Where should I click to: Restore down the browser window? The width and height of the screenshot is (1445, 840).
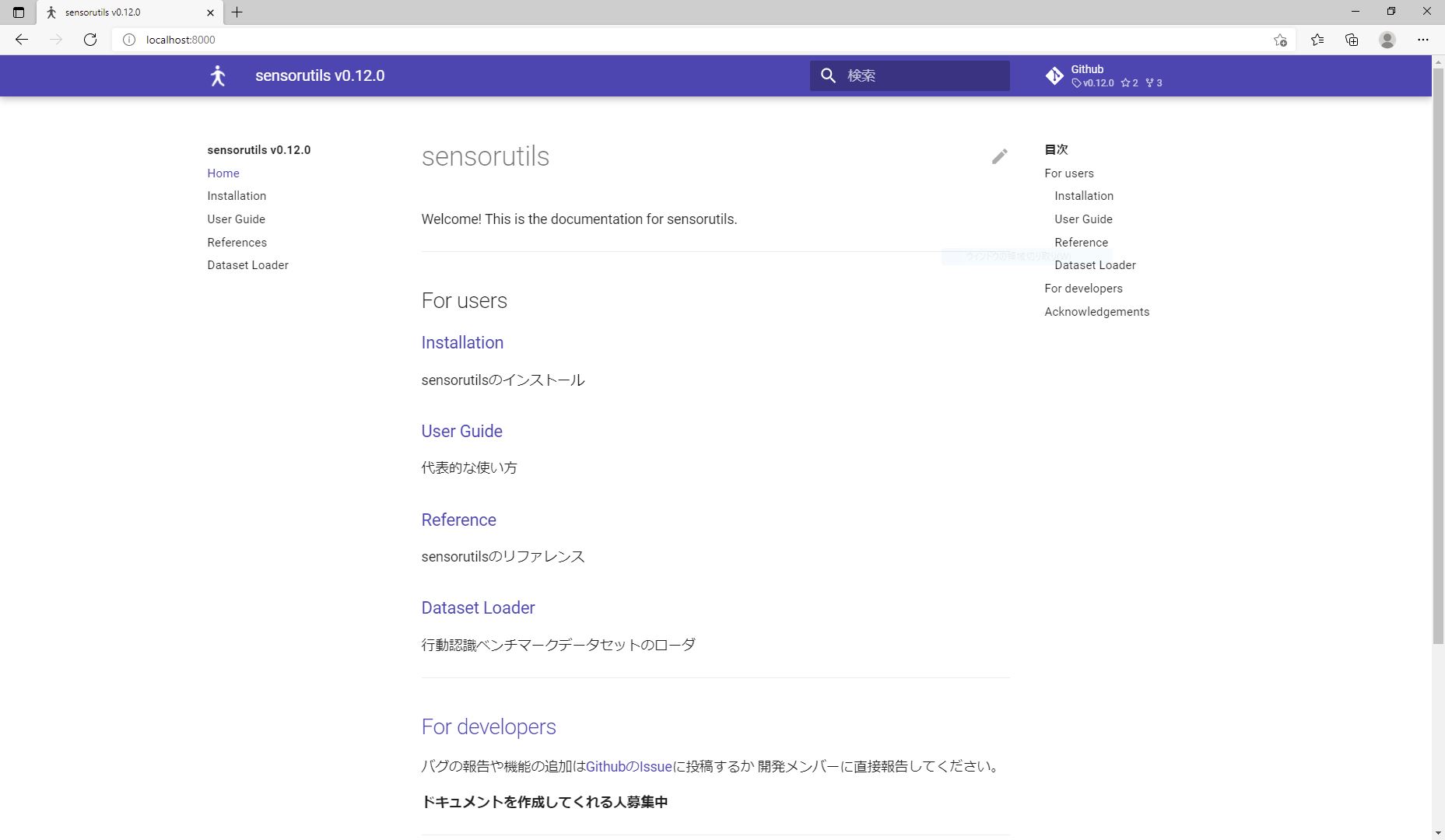pos(1391,12)
